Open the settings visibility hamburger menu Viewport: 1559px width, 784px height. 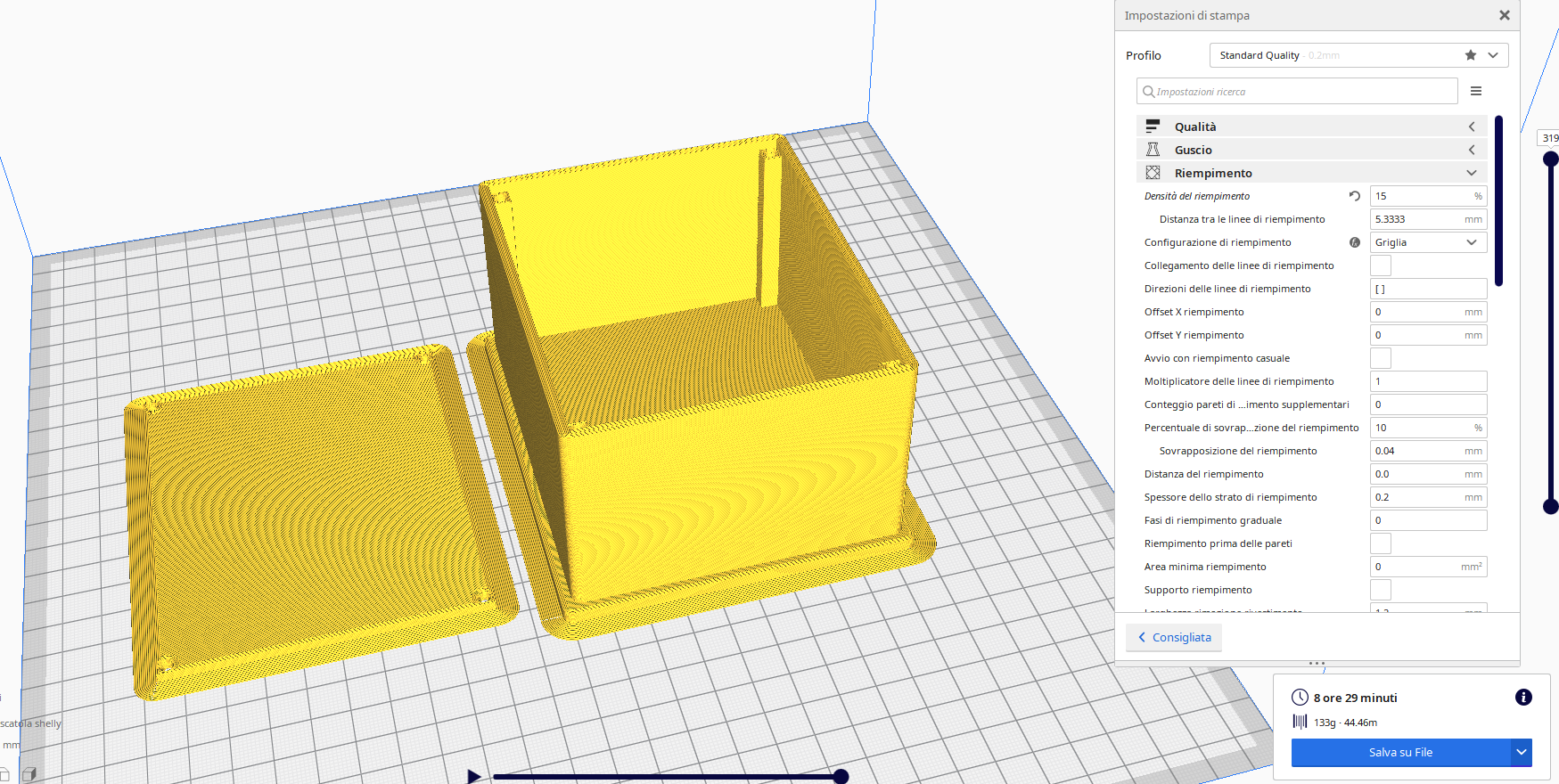point(1476,91)
